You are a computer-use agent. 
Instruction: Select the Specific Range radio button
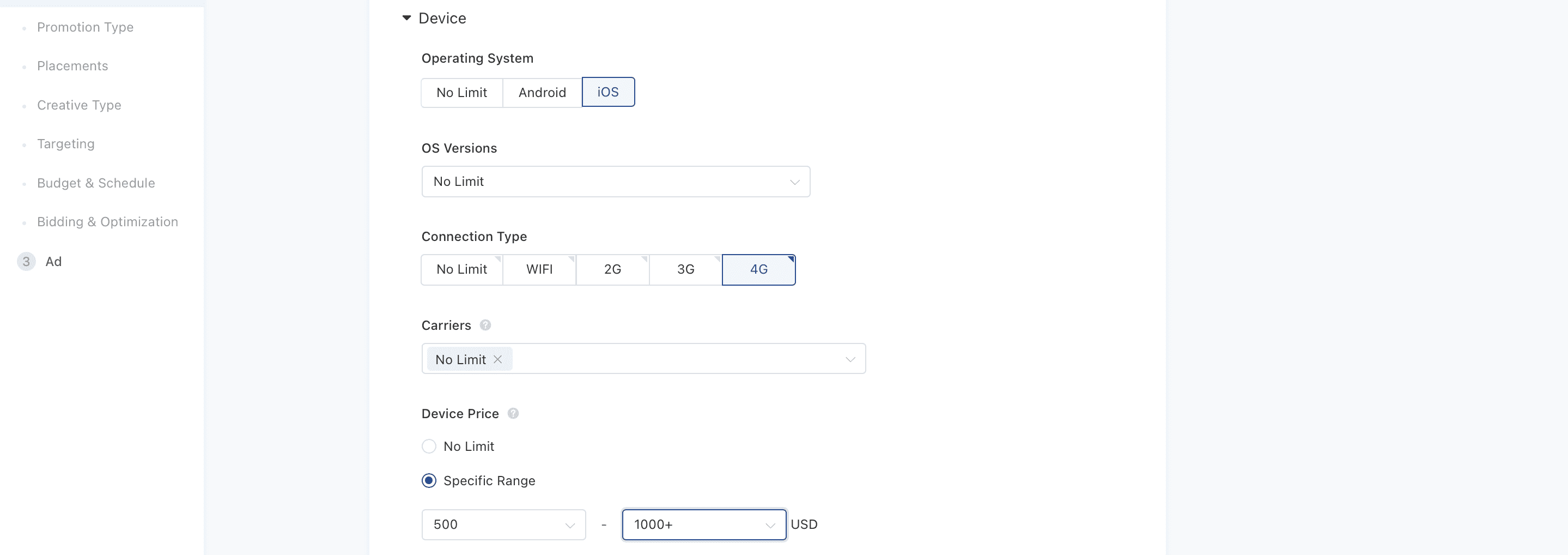(x=429, y=481)
